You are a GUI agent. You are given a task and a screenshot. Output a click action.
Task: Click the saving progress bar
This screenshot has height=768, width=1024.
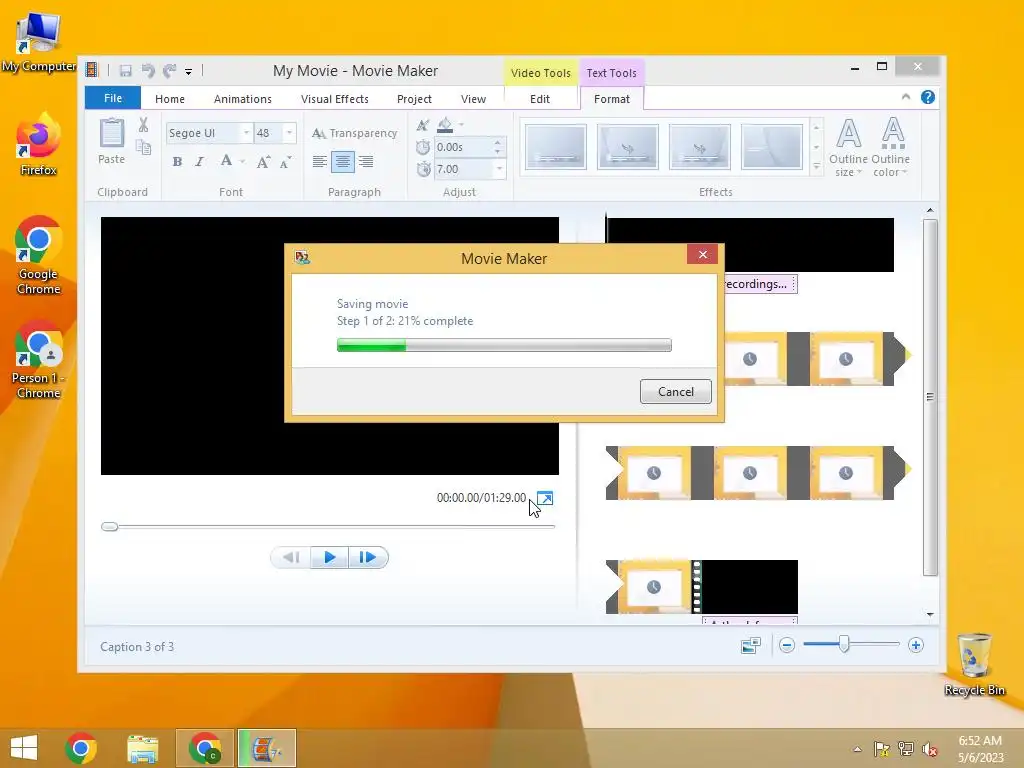pyautogui.click(x=504, y=345)
